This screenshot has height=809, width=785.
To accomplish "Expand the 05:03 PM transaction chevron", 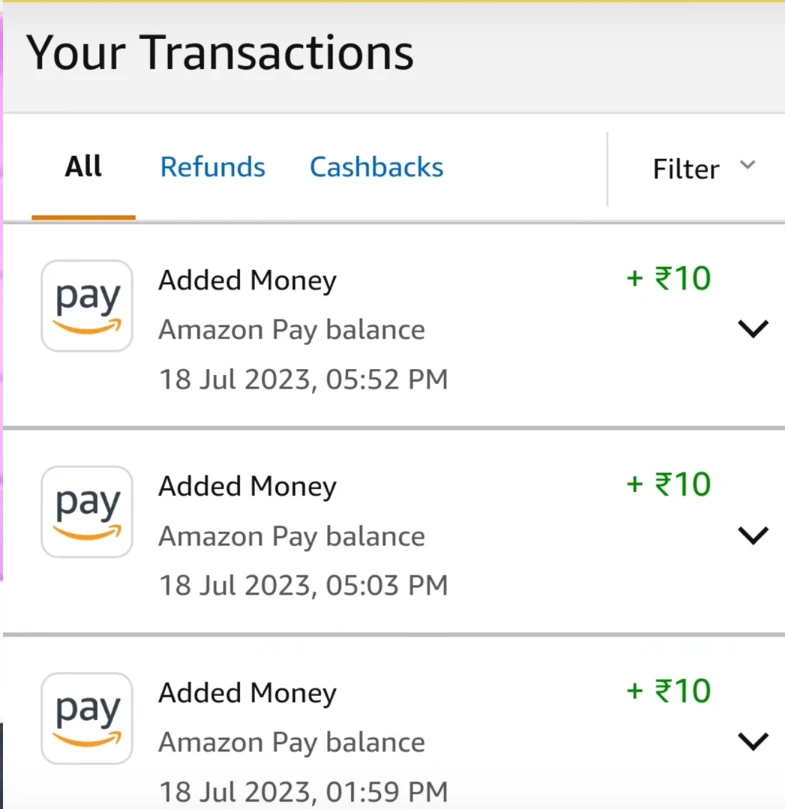I will (753, 535).
